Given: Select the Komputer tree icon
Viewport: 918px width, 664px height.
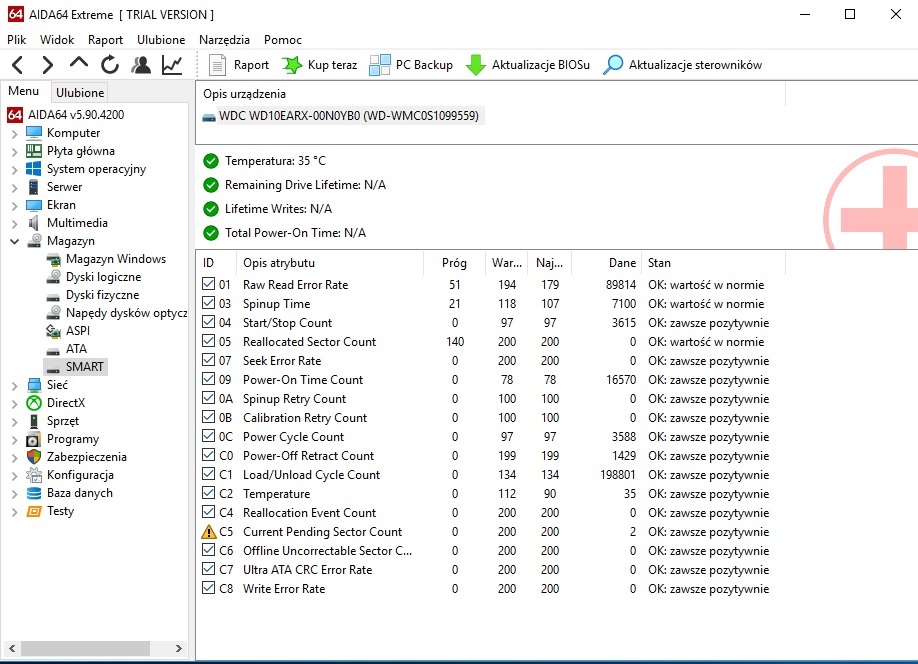Looking at the screenshot, I should [34, 133].
